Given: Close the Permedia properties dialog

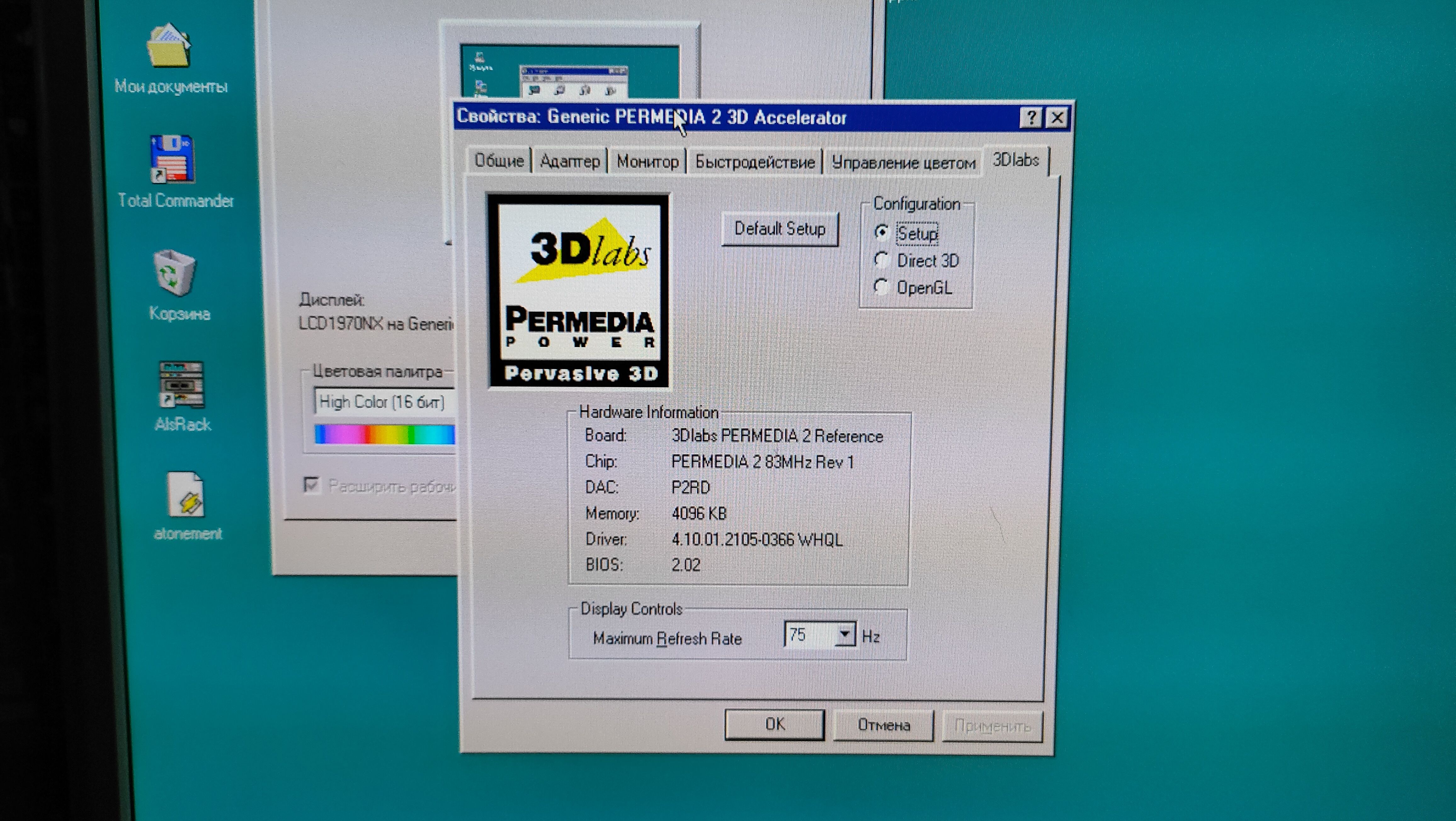Looking at the screenshot, I should point(1057,118).
